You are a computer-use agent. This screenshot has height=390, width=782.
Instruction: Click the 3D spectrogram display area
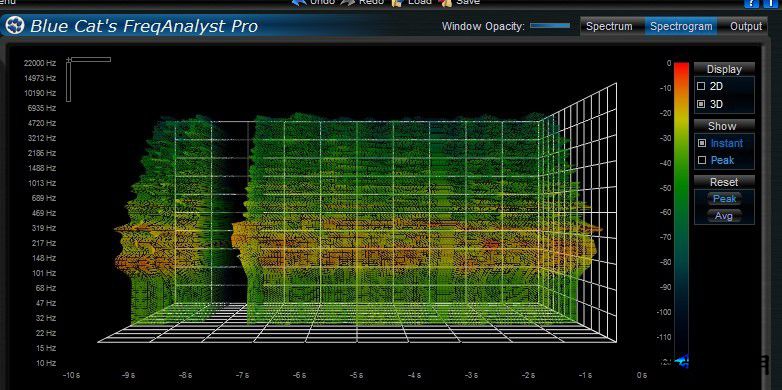pos(357,214)
